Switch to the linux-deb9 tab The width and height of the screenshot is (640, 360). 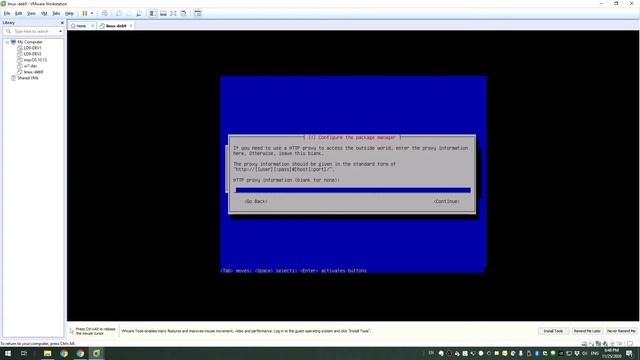116,26
